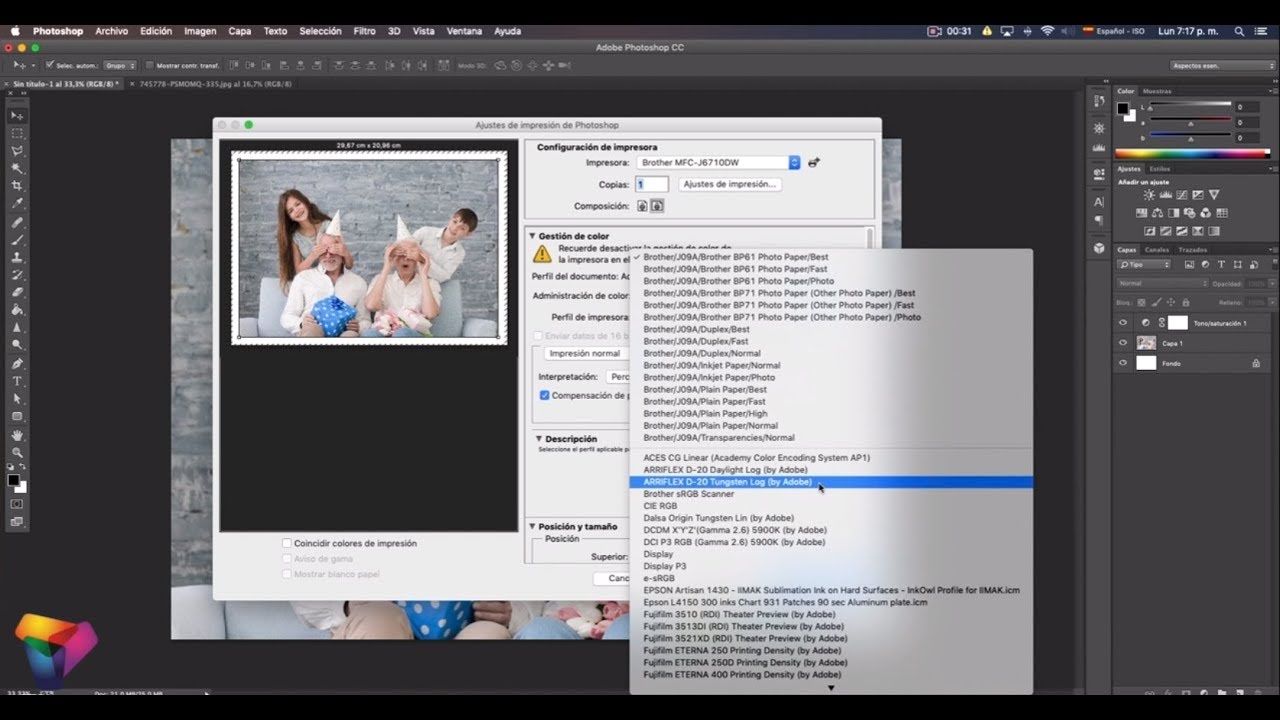Viewport: 1280px width, 720px height.
Task: Select the Brush tool
Action: point(17,240)
